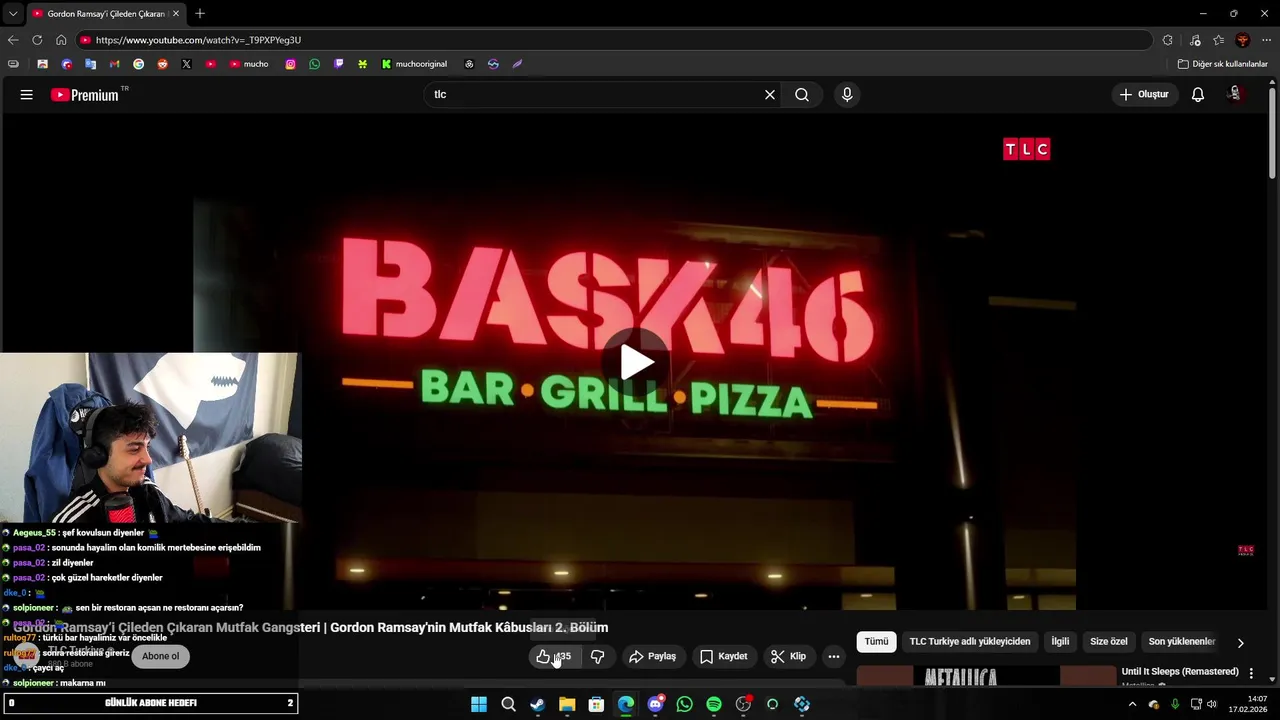Open the media control music icon in the toolbar

[1195, 40]
